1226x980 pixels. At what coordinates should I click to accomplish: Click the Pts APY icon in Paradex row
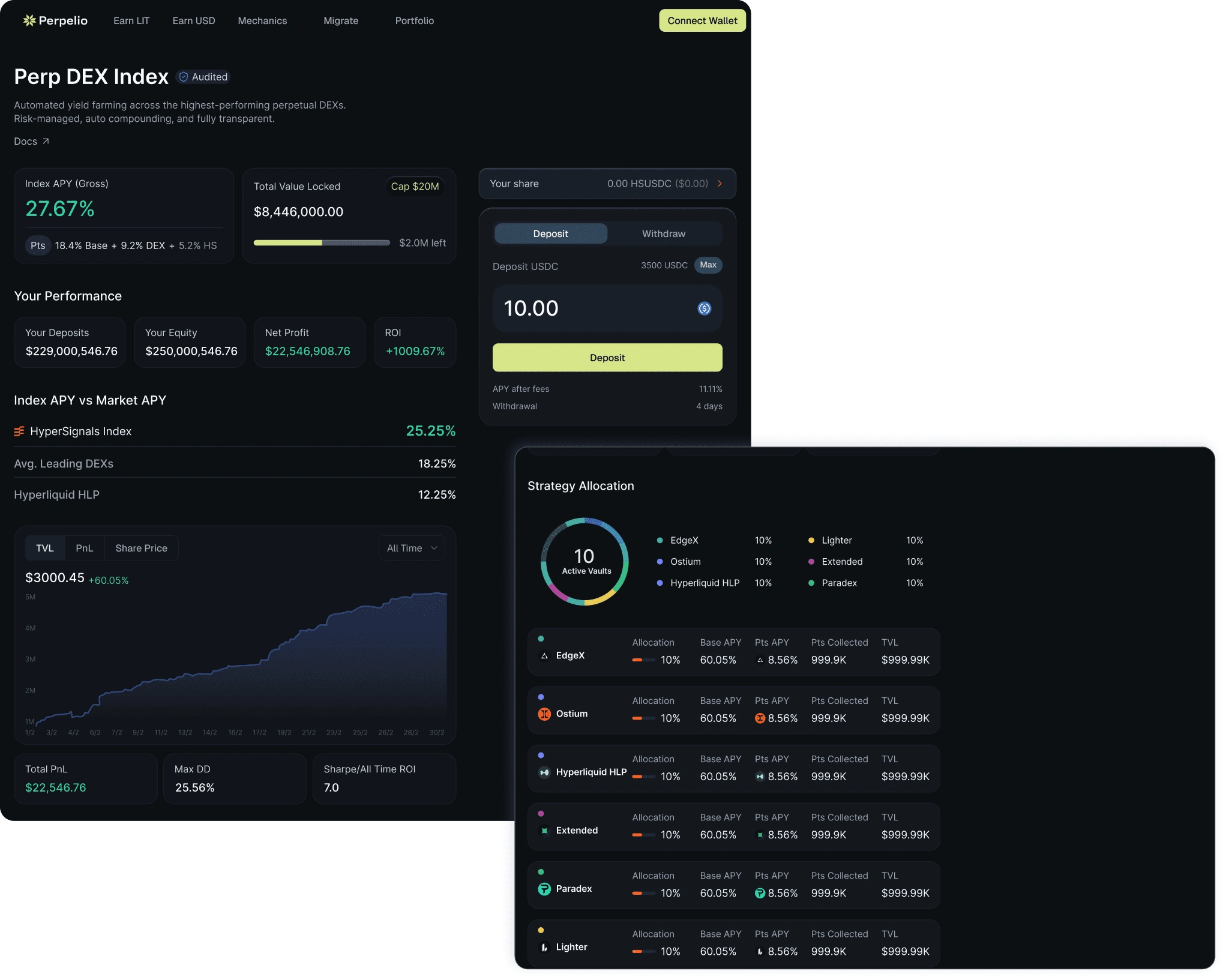pos(760,893)
